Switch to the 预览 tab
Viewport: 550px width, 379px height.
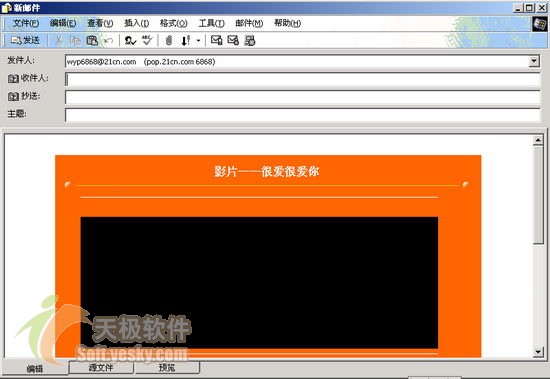[x=167, y=367]
